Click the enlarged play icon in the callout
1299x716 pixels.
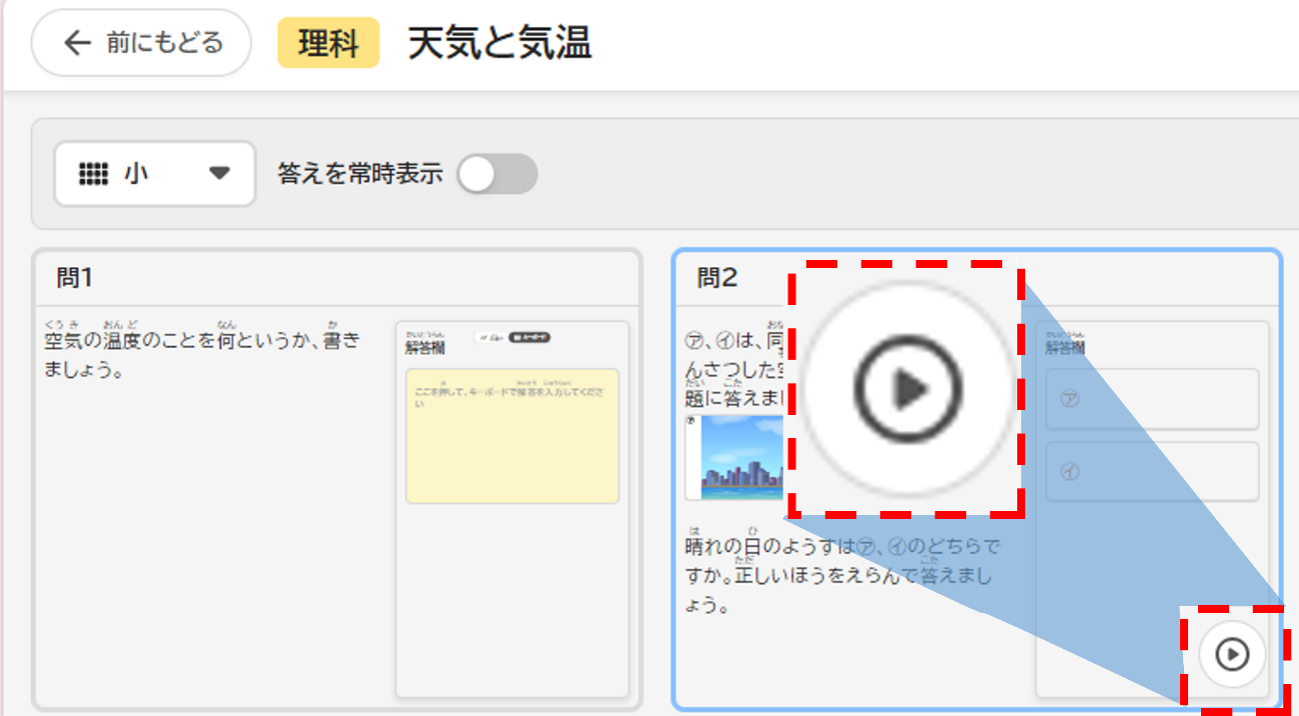click(907, 389)
